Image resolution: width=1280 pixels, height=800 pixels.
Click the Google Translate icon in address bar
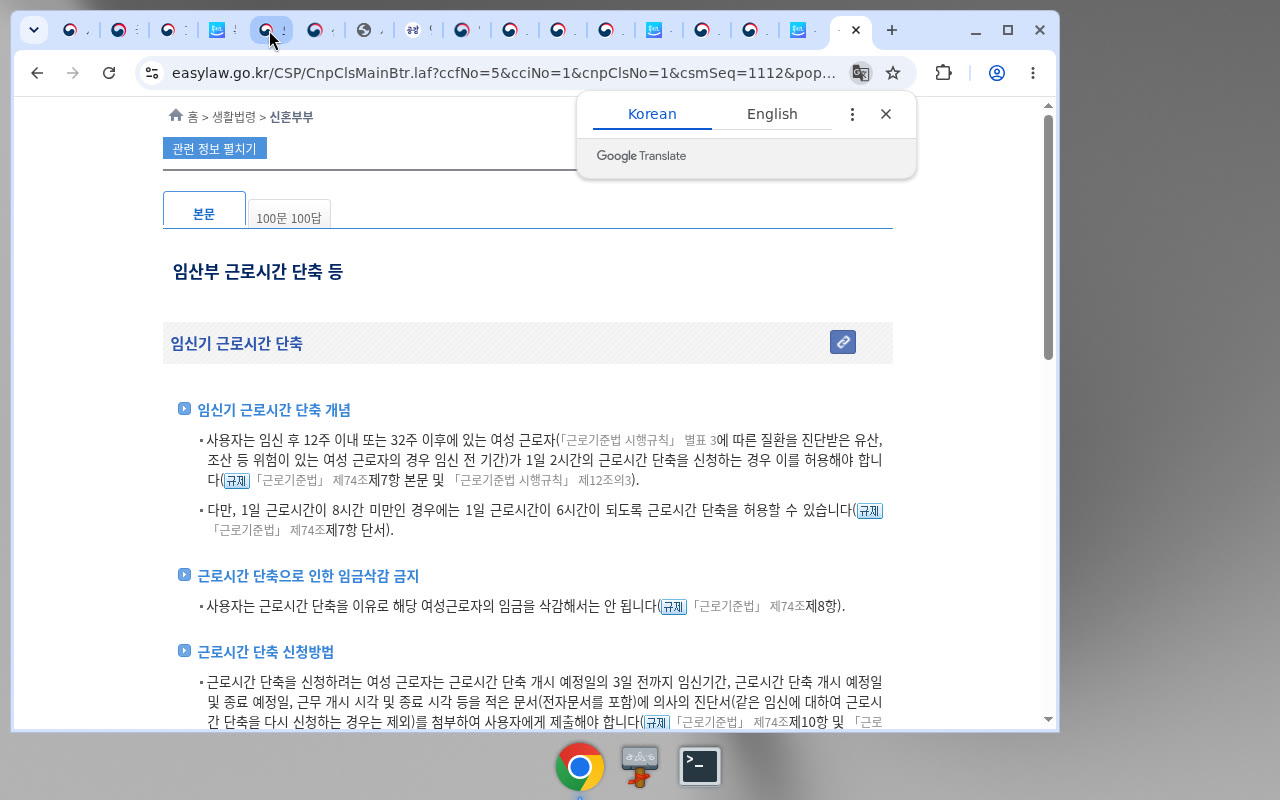(x=860, y=73)
